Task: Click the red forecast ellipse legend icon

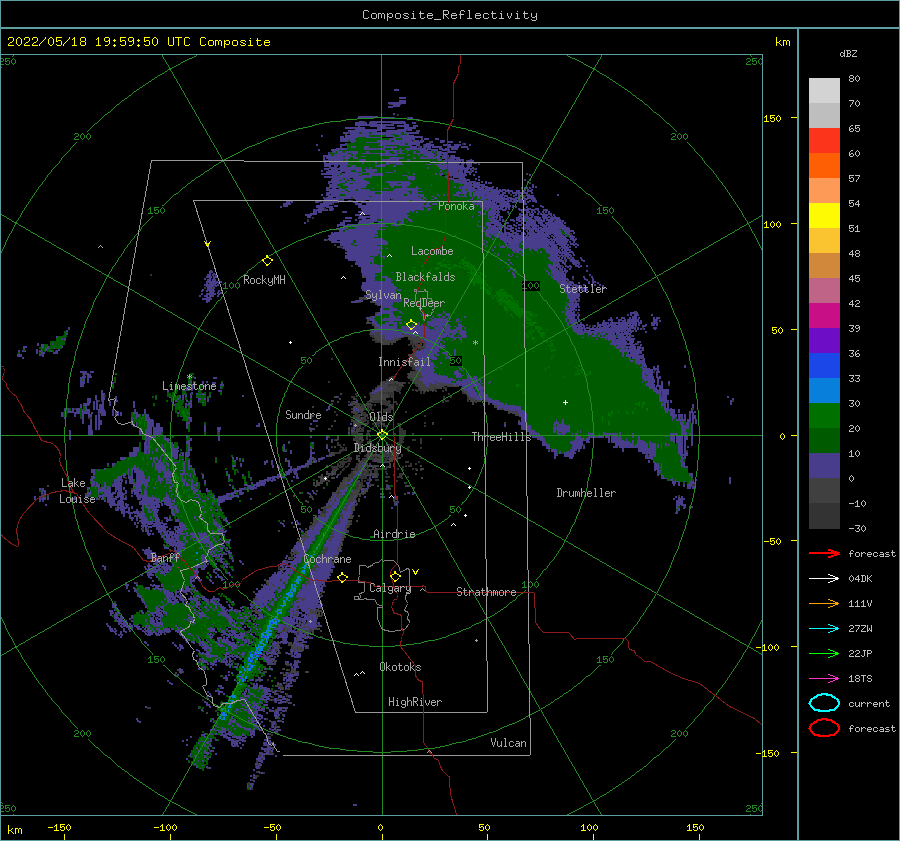Action: point(824,728)
